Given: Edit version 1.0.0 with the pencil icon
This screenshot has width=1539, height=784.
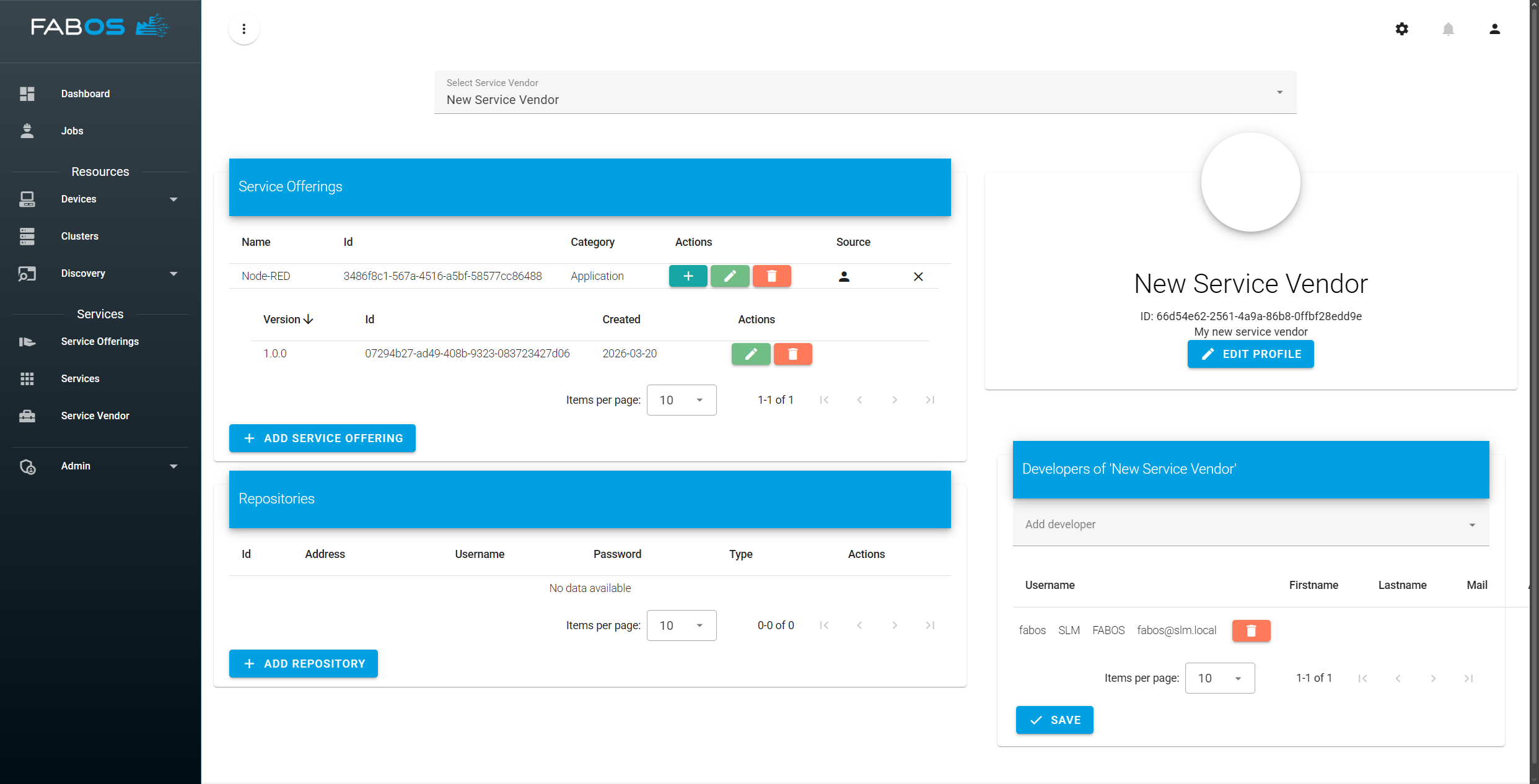Looking at the screenshot, I should [751, 354].
